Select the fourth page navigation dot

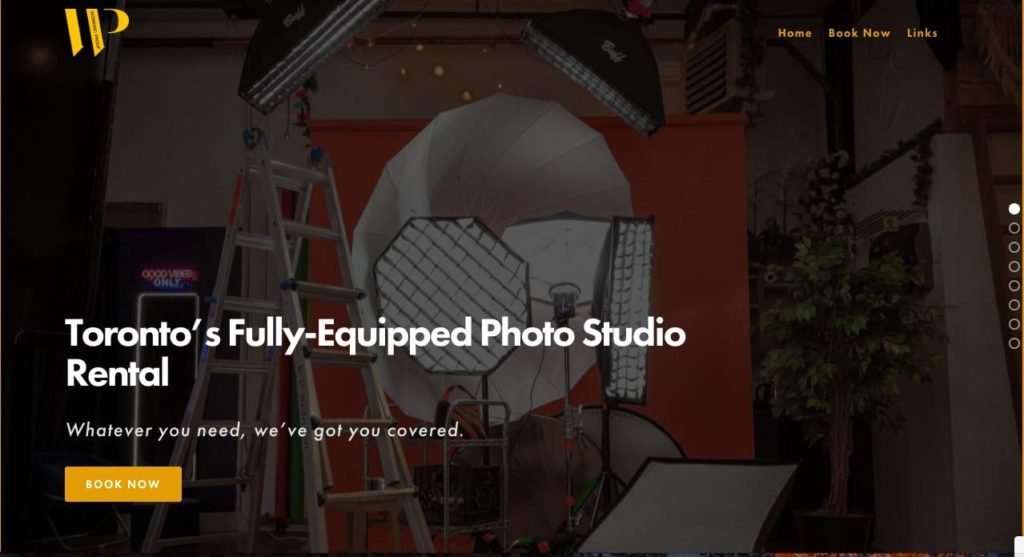[1014, 266]
